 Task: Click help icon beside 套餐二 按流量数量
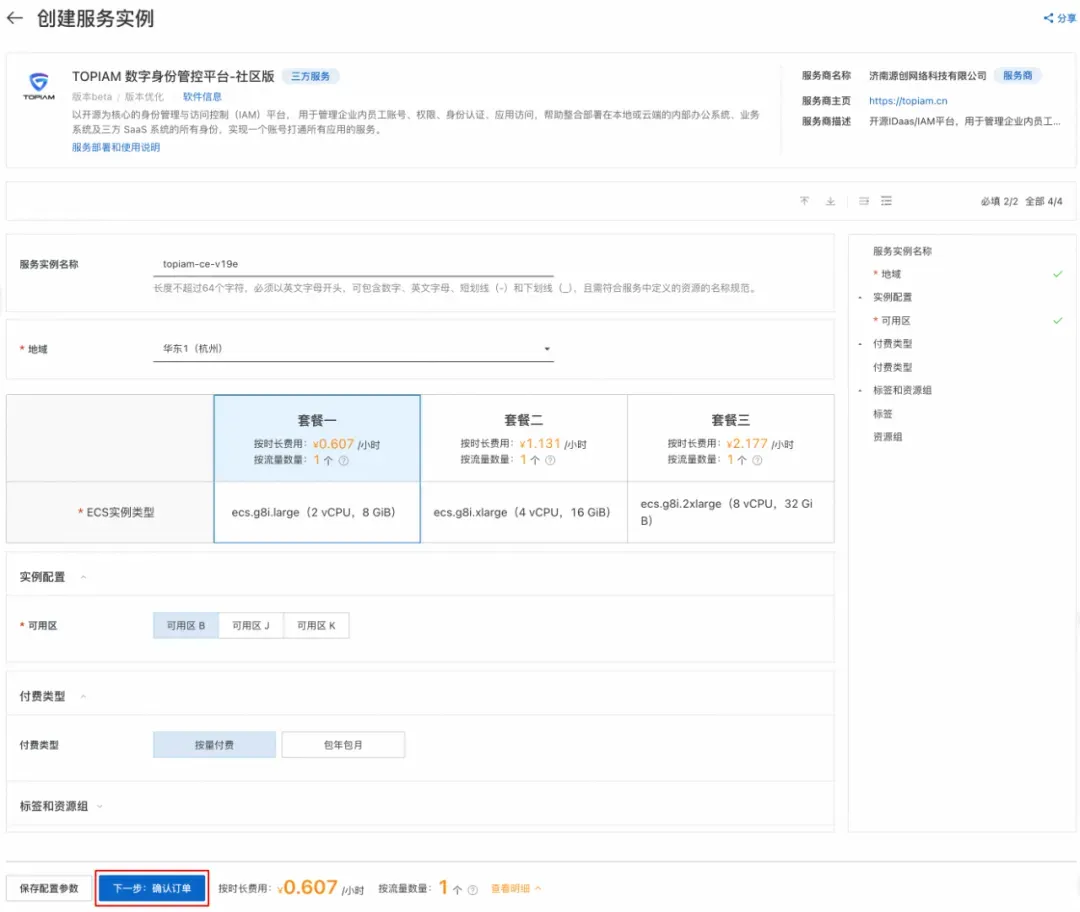(x=550, y=460)
